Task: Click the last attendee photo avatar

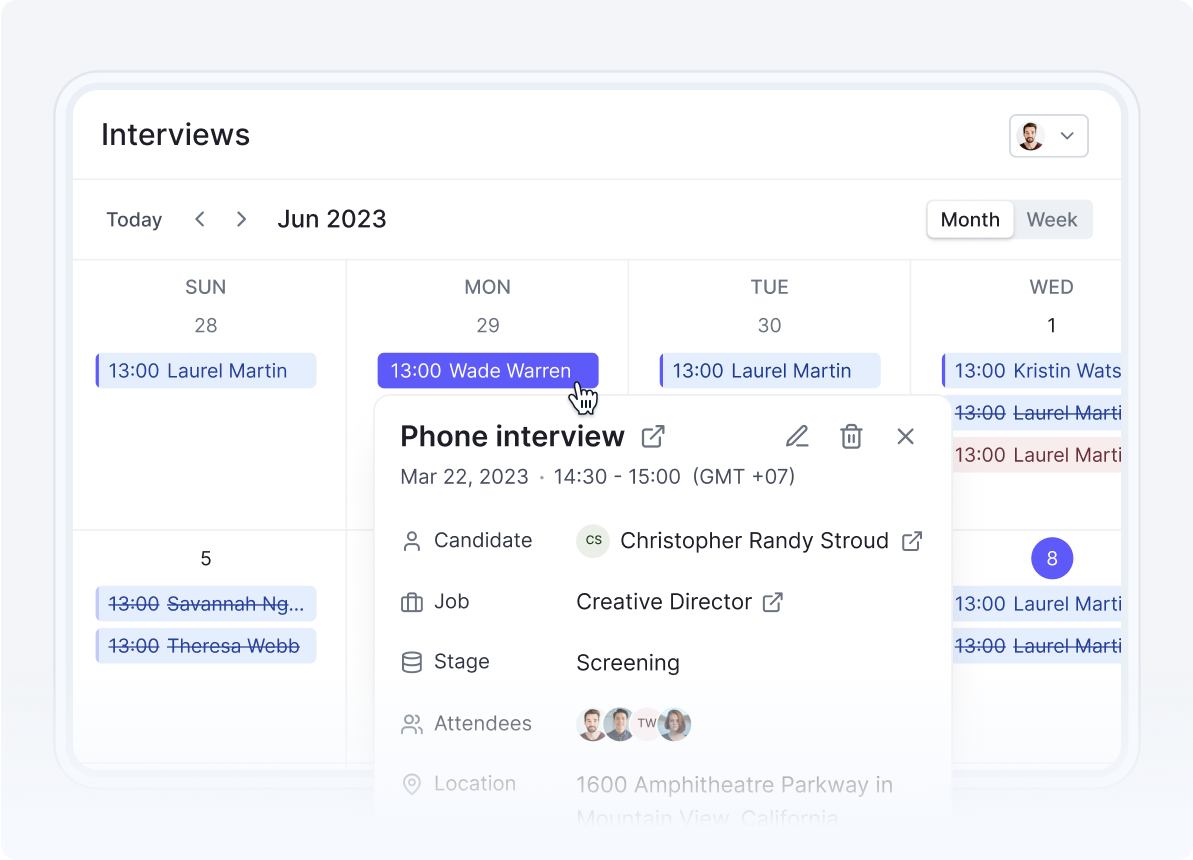Action: [675, 724]
